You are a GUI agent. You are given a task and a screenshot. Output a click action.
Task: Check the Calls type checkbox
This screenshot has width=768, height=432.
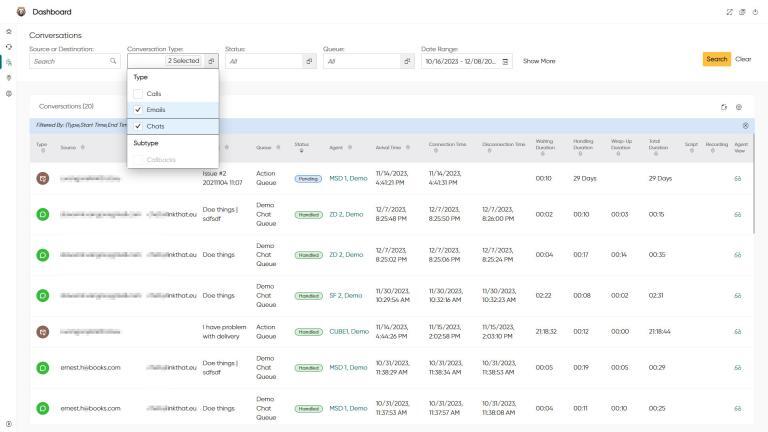140,93
